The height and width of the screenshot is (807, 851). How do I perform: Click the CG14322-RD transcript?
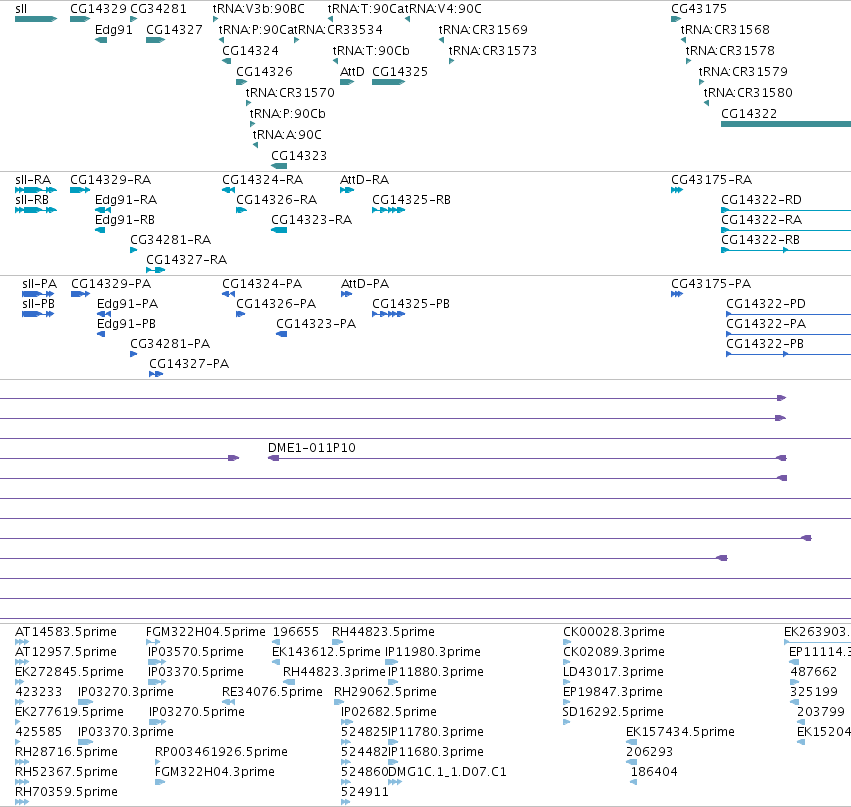click(786, 210)
